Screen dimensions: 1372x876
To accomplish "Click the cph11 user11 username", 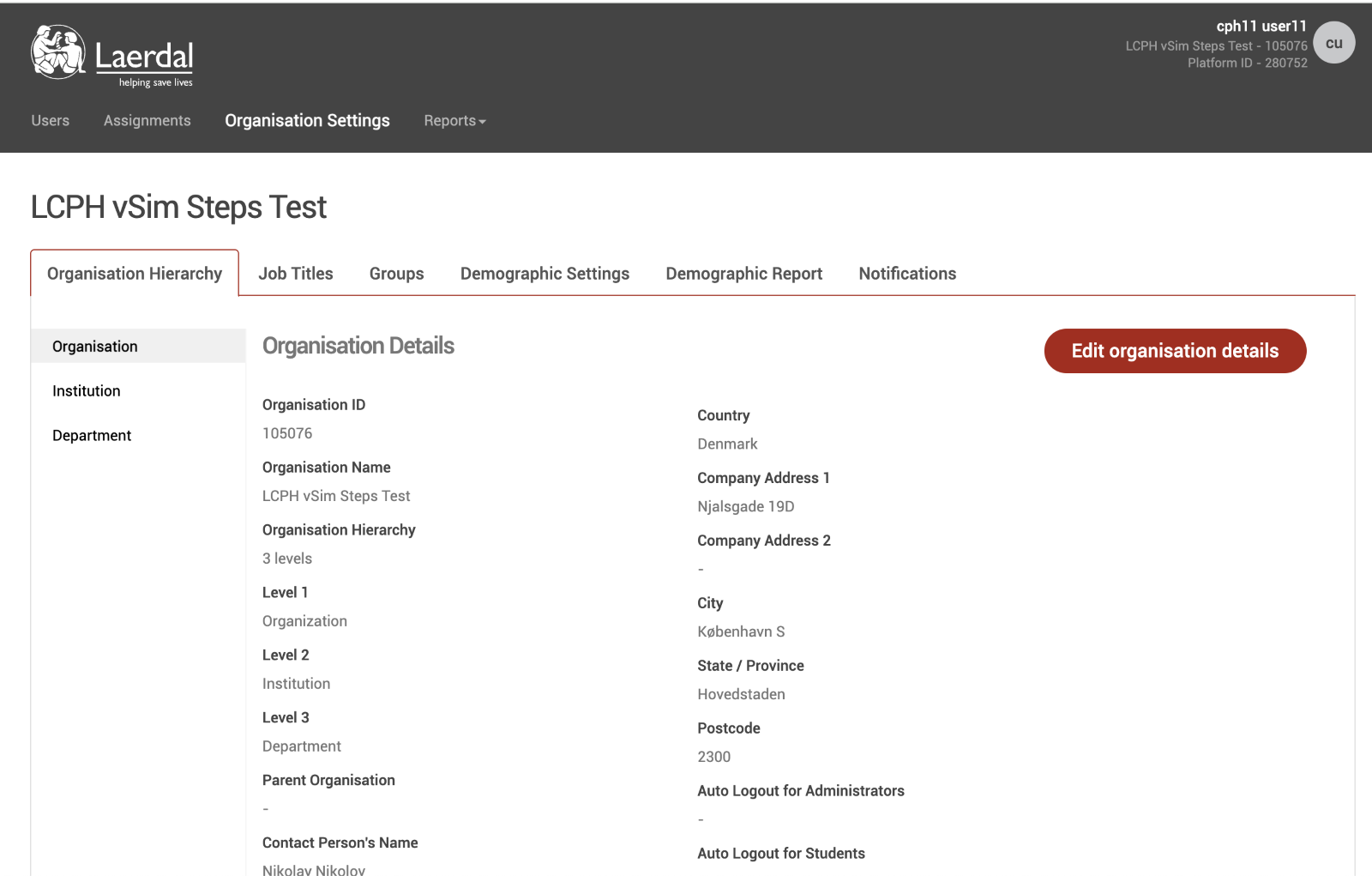I will tap(1261, 27).
